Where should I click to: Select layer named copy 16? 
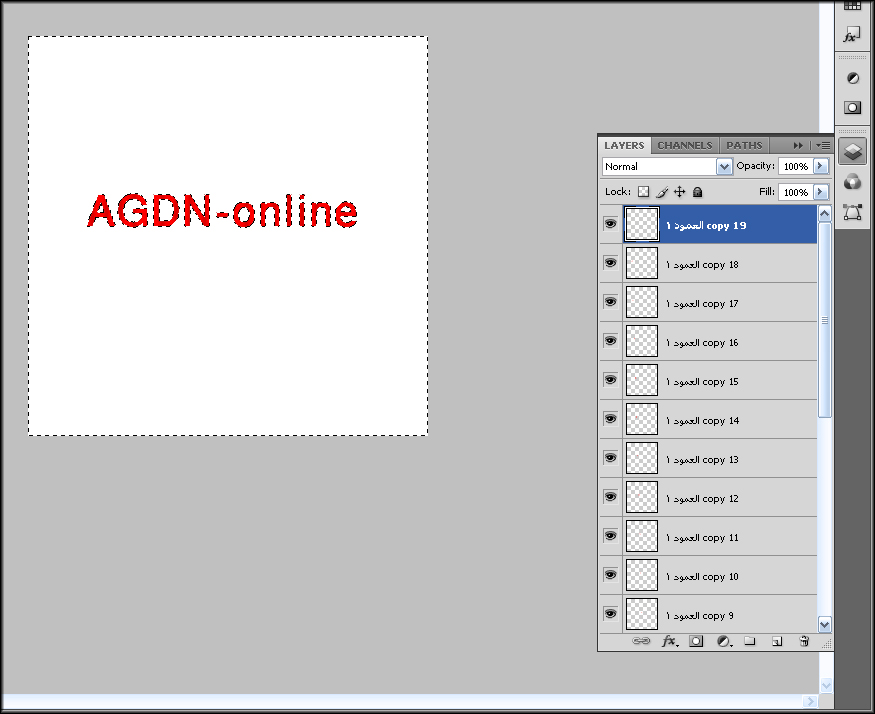coord(720,342)
